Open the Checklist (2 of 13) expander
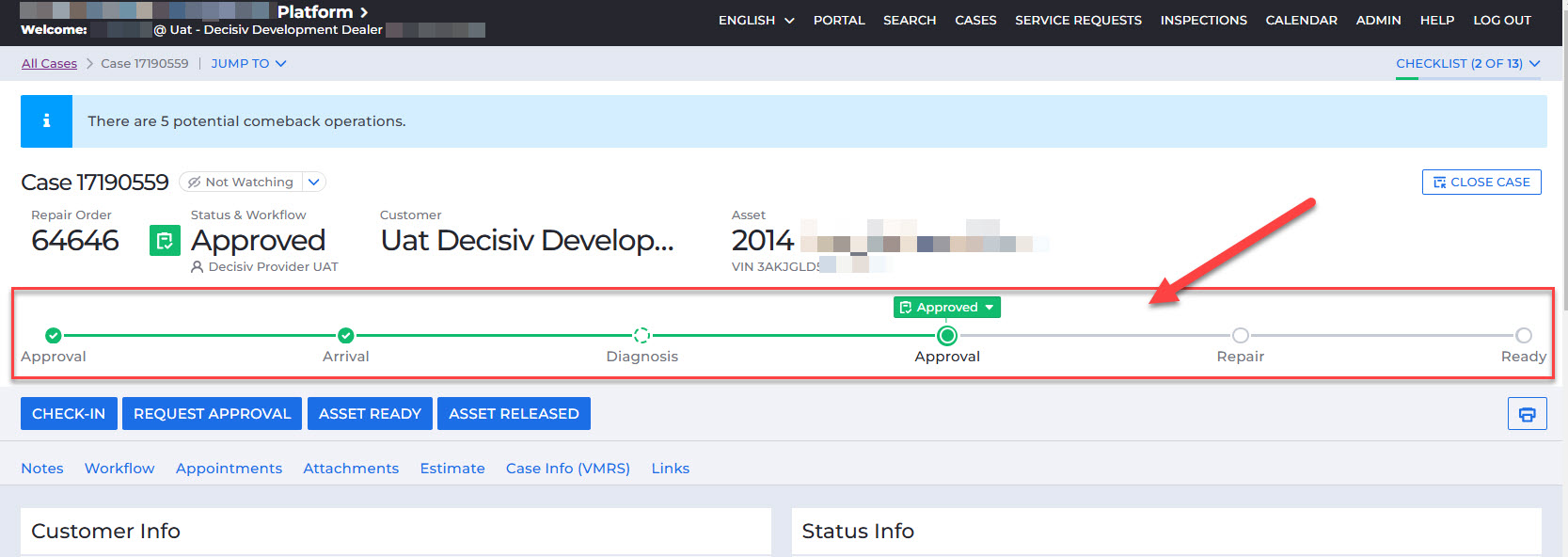The width and height of the screenshot is (1568, 557). point(1467,64)
